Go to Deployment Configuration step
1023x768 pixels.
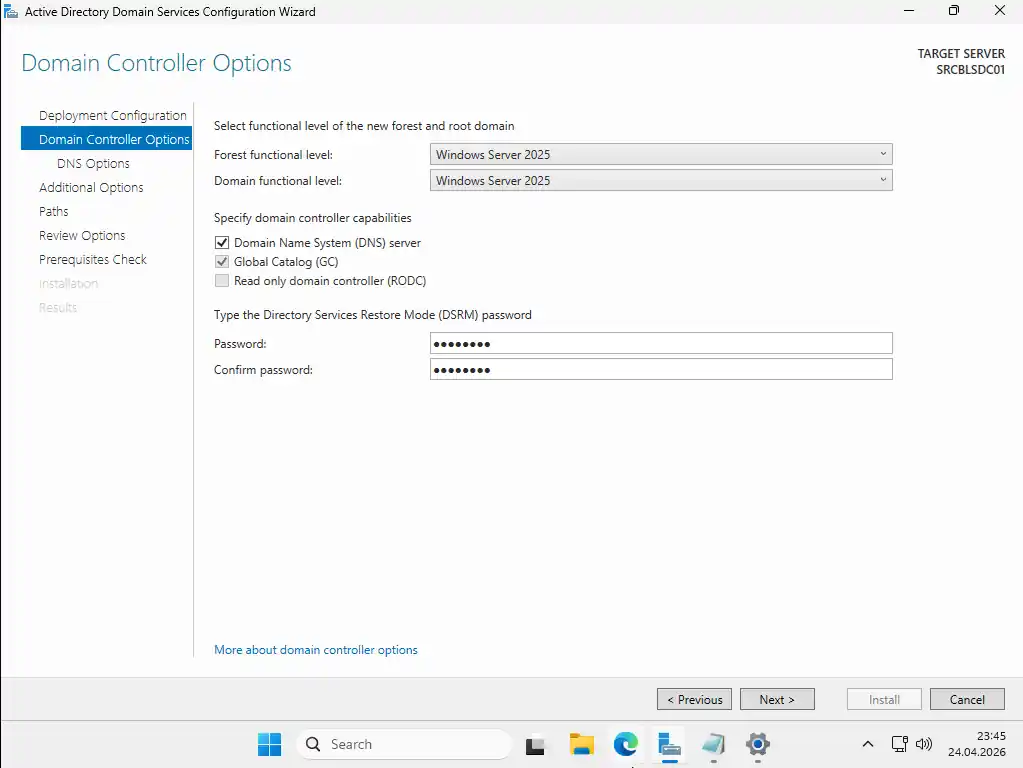coord(113,115)
